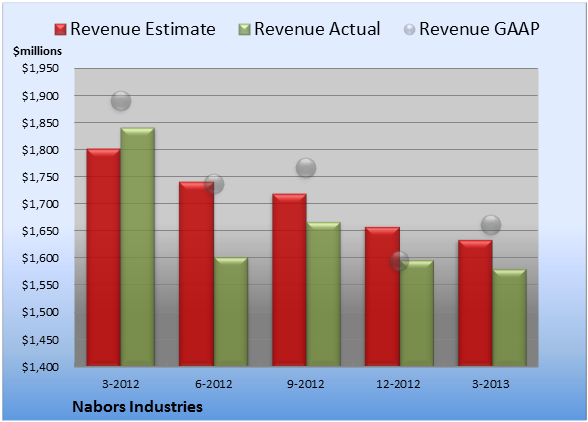
Task: Click the '$1,600' axis value
Action: [x=40, y=258]
